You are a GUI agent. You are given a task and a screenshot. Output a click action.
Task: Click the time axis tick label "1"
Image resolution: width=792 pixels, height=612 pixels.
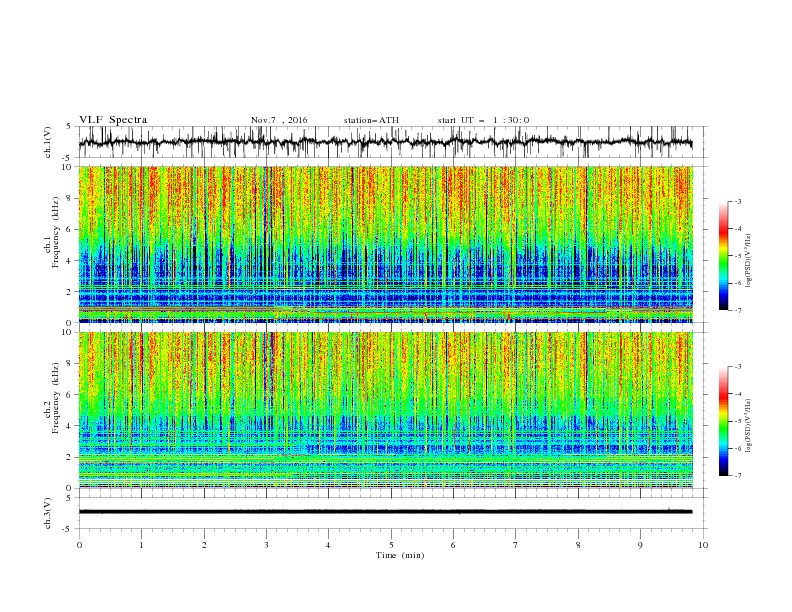(141, 545)
